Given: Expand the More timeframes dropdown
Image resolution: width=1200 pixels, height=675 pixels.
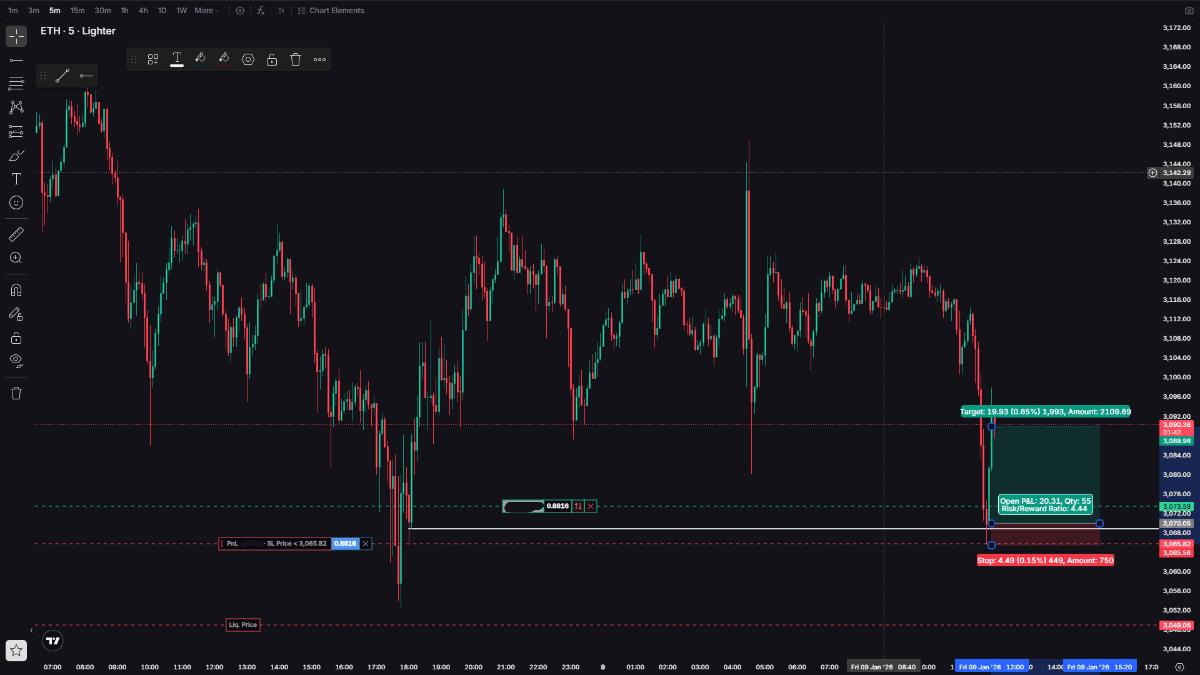Looking at the screenshot, I should coord(206,10).
